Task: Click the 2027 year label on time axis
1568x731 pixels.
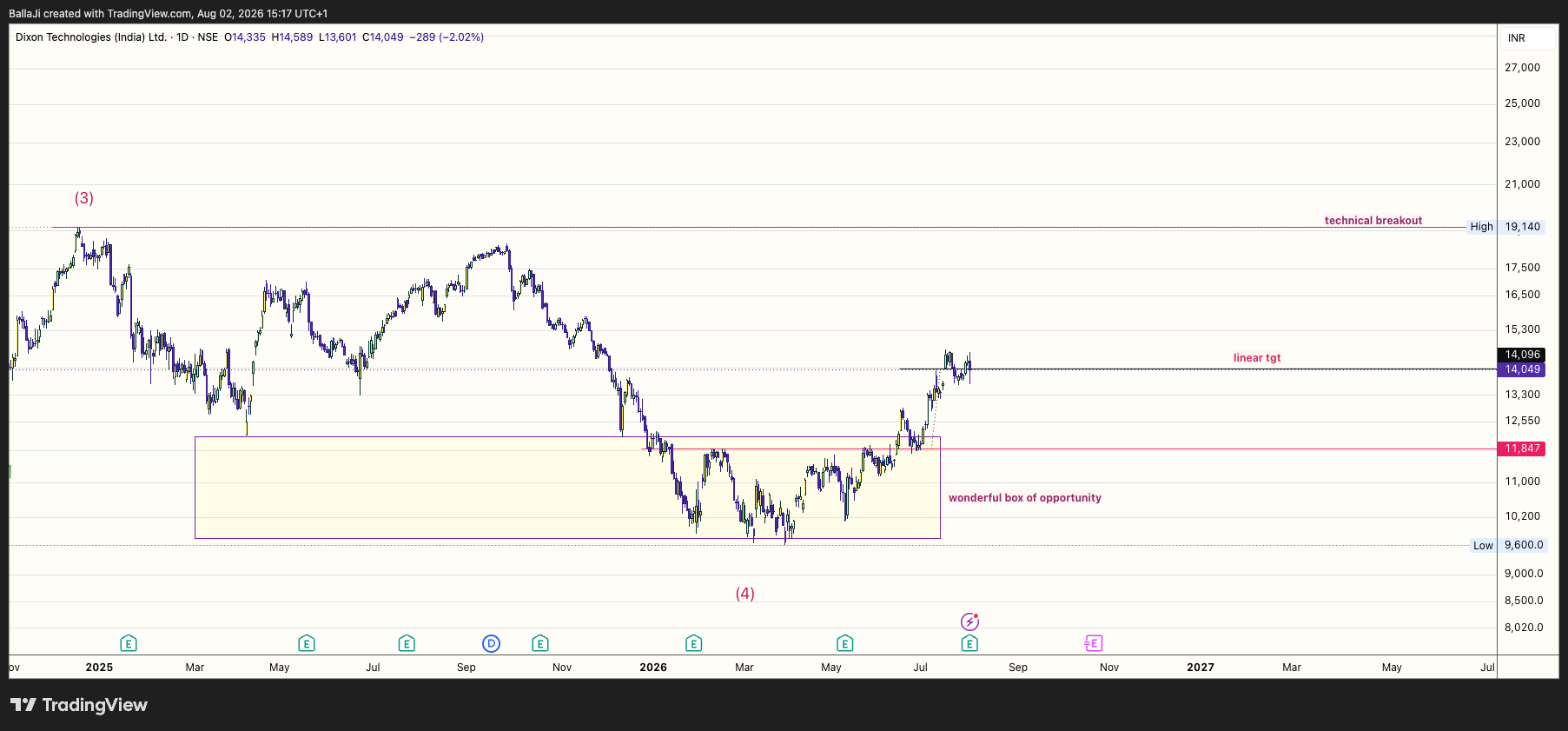Action: (x=1201, y=668)
